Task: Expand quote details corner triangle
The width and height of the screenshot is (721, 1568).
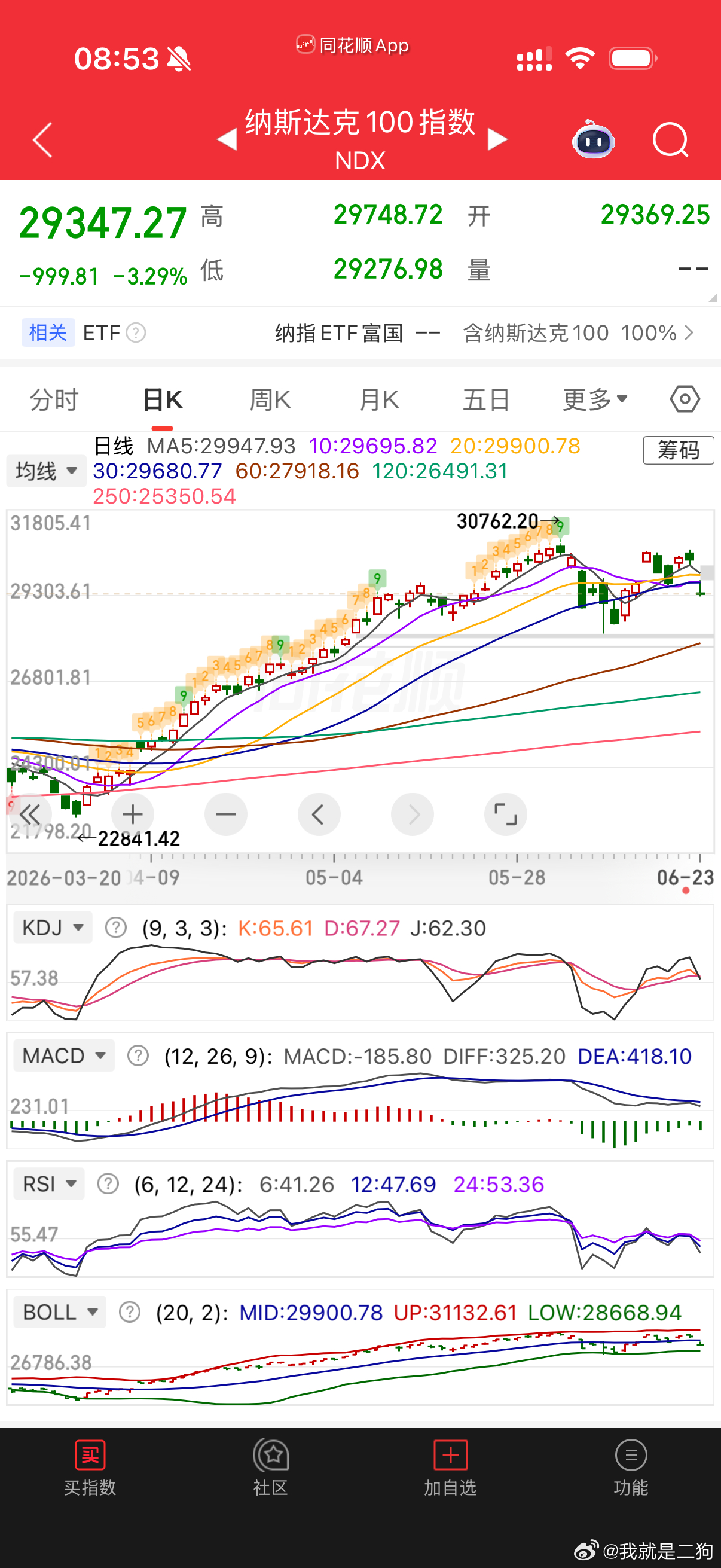Action: click(x=713, y=297)
